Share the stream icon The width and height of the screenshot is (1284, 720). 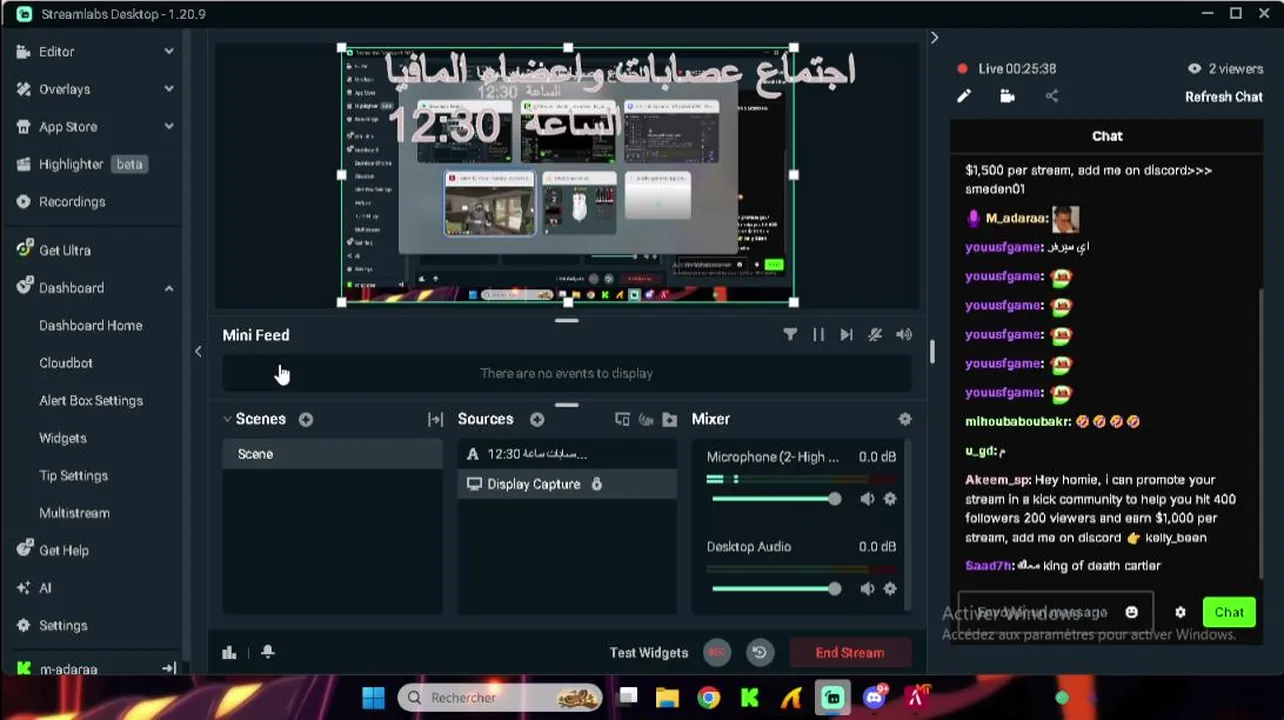(x=1051, y=96)
